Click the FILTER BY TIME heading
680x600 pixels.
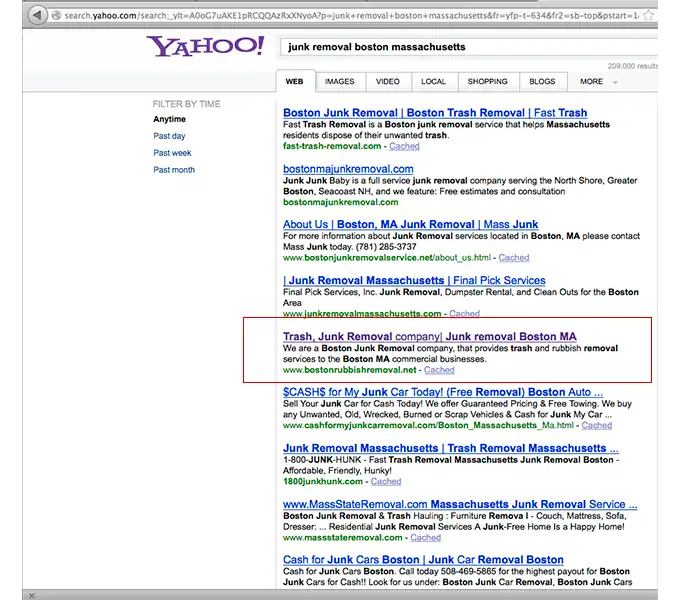(186, 104)
